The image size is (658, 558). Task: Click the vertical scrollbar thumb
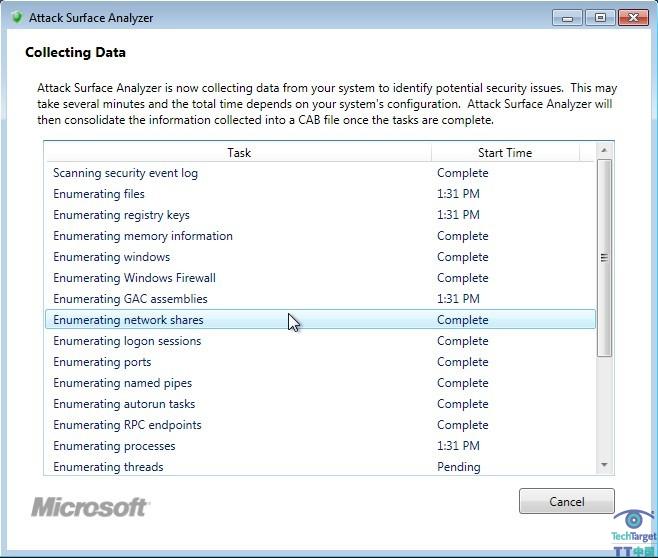[x=604, y=258]
